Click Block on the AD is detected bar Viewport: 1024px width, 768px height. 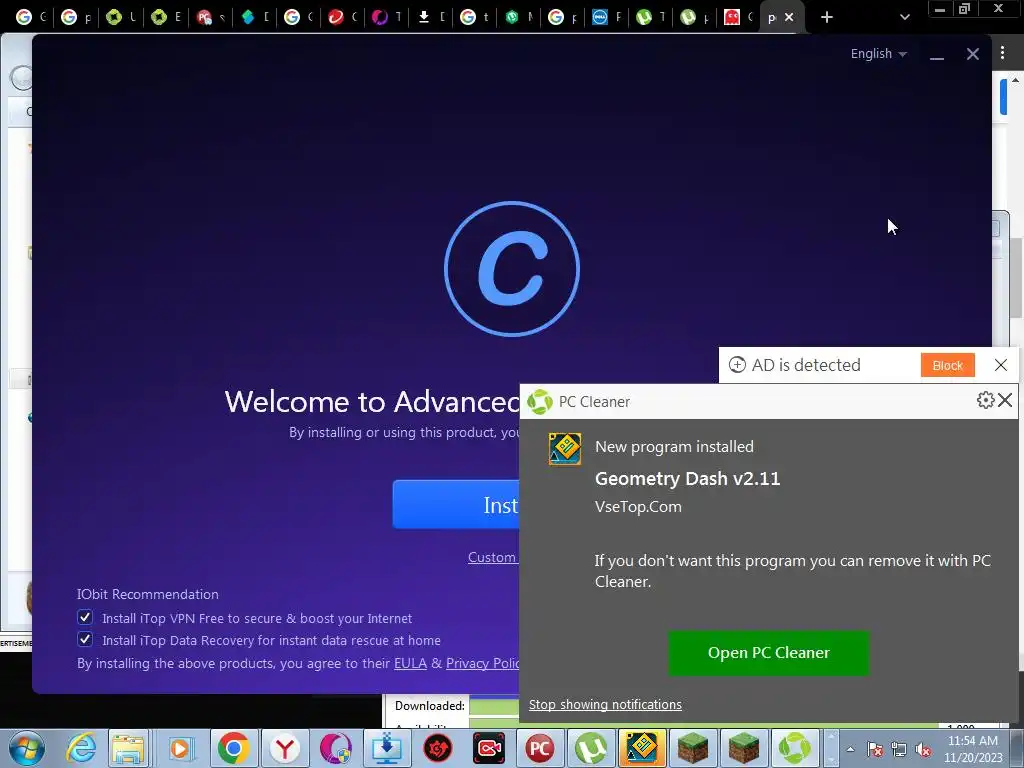click(x=948, y=365)
